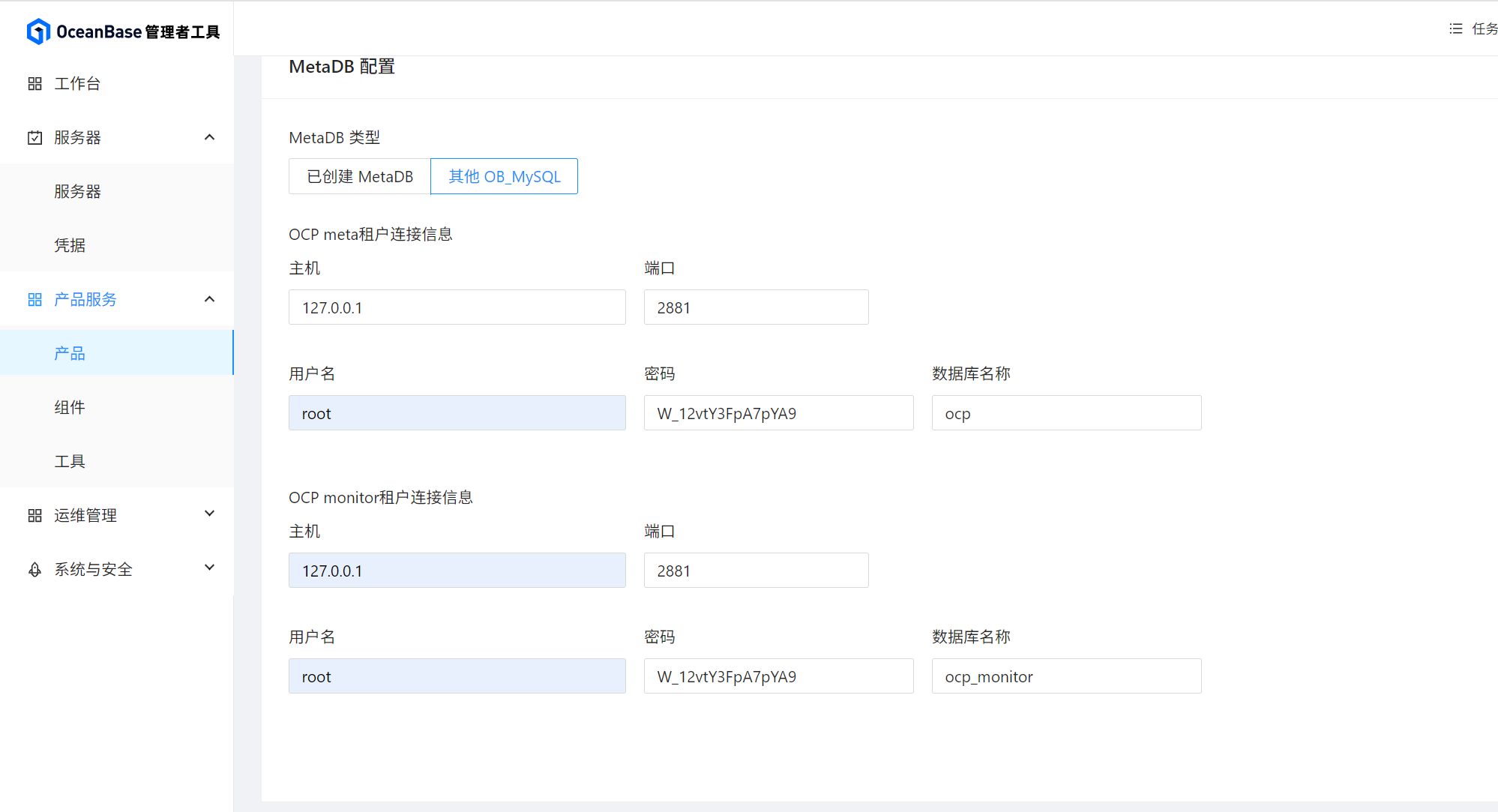The width and height of the screenshot is (1498, 812).
Task: Click the task list icon in header
Action: (x=1456, y=28)
